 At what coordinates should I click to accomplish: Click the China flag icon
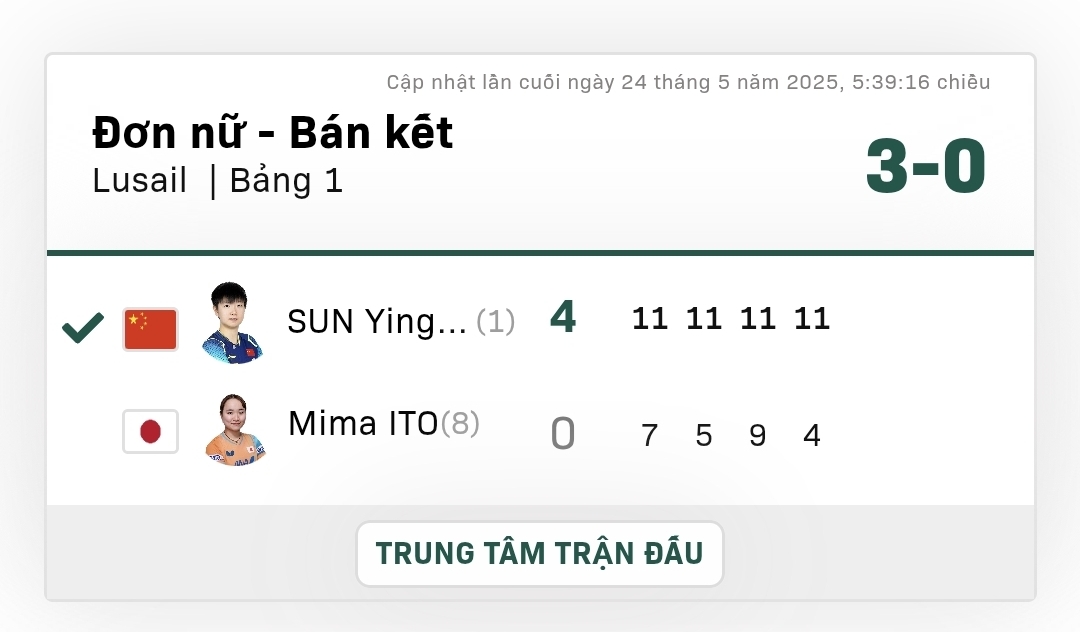150,329
